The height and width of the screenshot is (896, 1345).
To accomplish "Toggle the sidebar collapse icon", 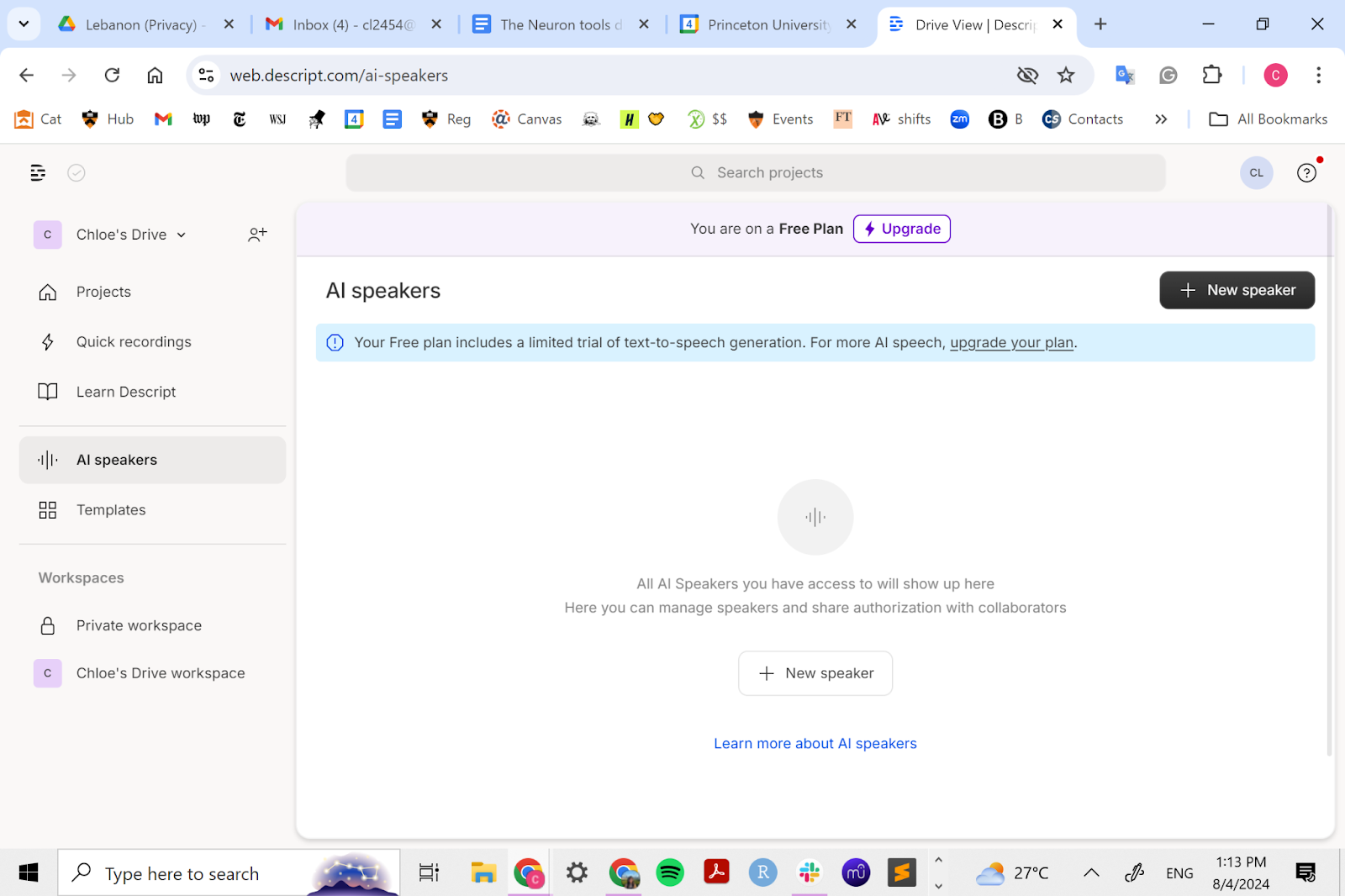I will coord(38,172).
